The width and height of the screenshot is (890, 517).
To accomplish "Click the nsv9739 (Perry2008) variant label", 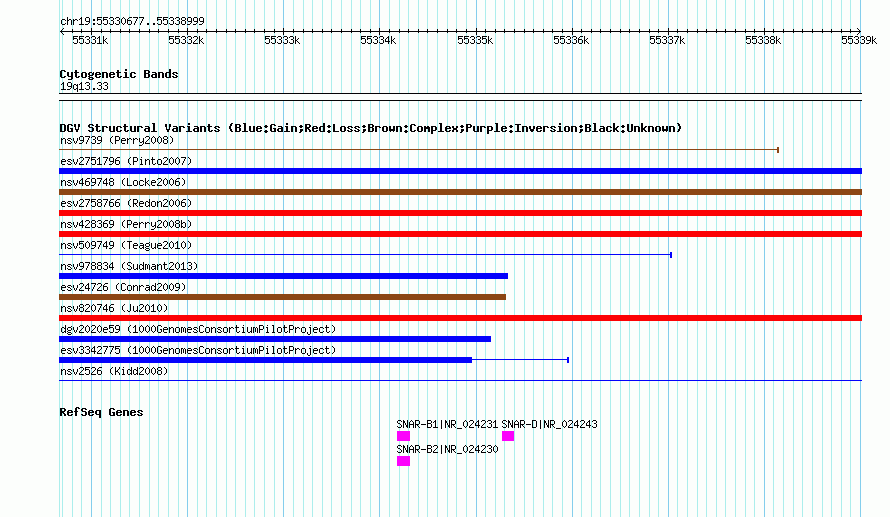I will (117, 140).
